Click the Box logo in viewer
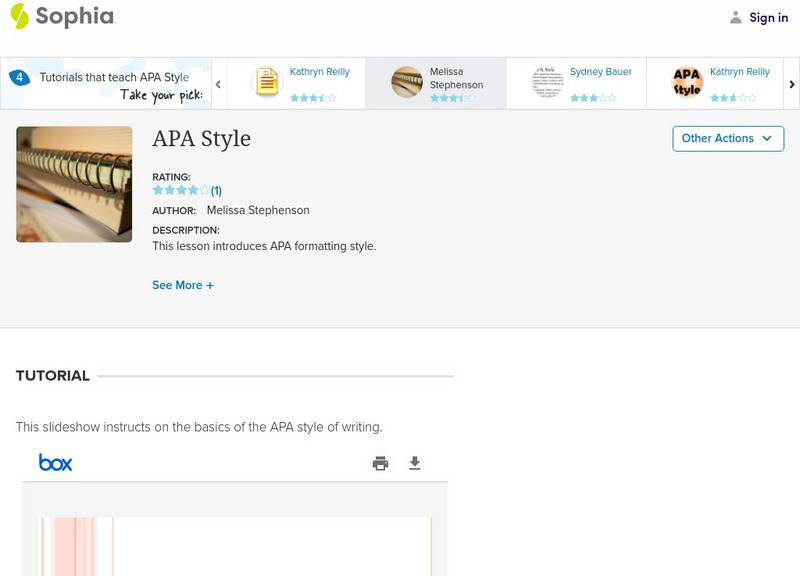The height and width of the screenshot is (576, 800). point(56,462)
